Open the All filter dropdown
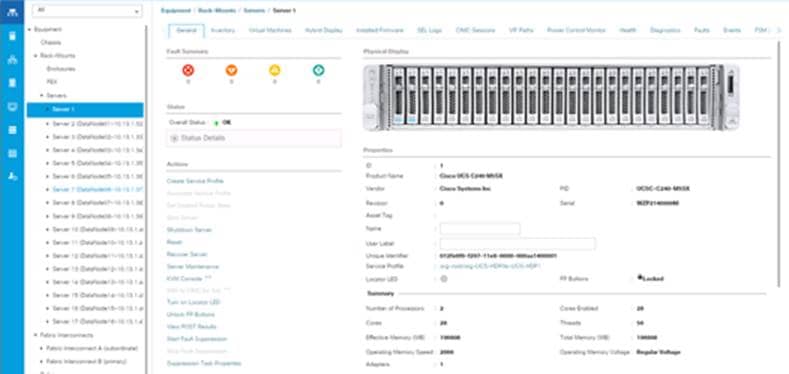 [87, 11]
